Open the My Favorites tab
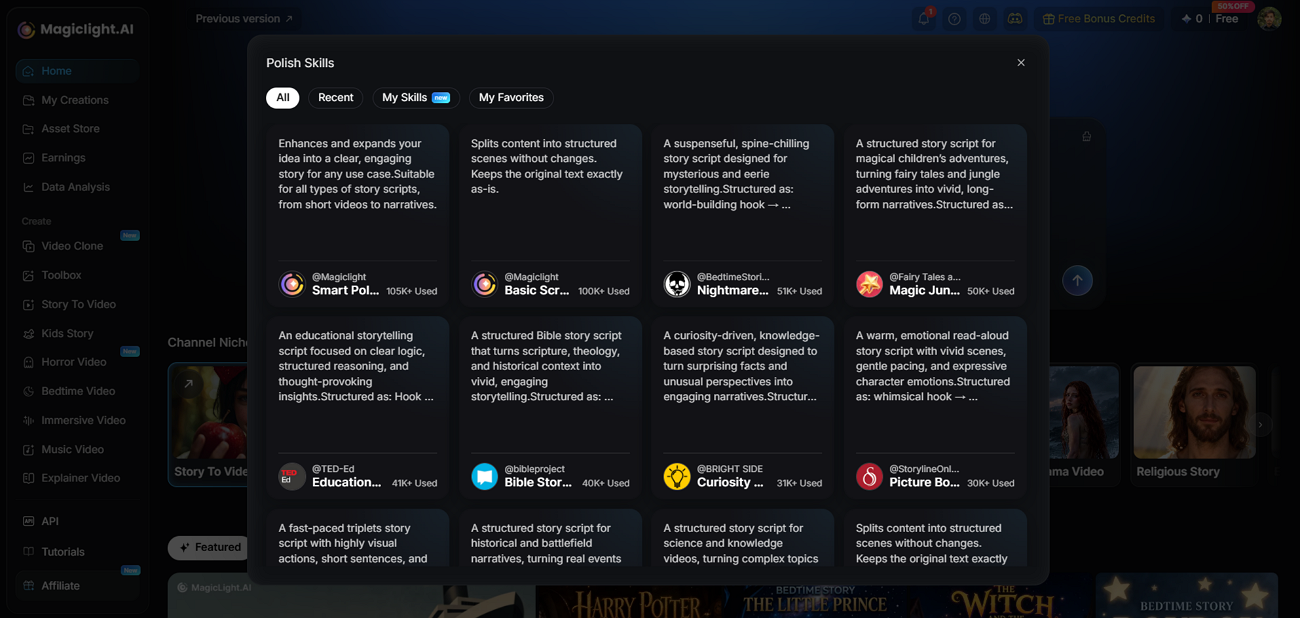Screen dimensions: 1300x618 coord(511,98)
